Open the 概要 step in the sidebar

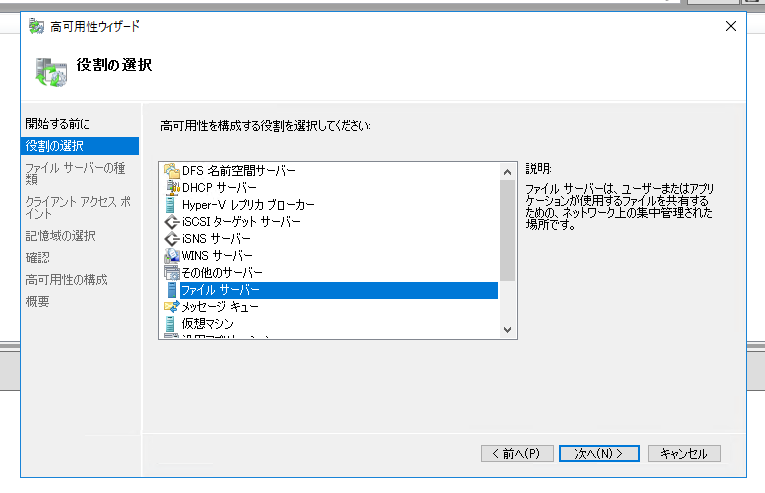(x=38, y=302)
